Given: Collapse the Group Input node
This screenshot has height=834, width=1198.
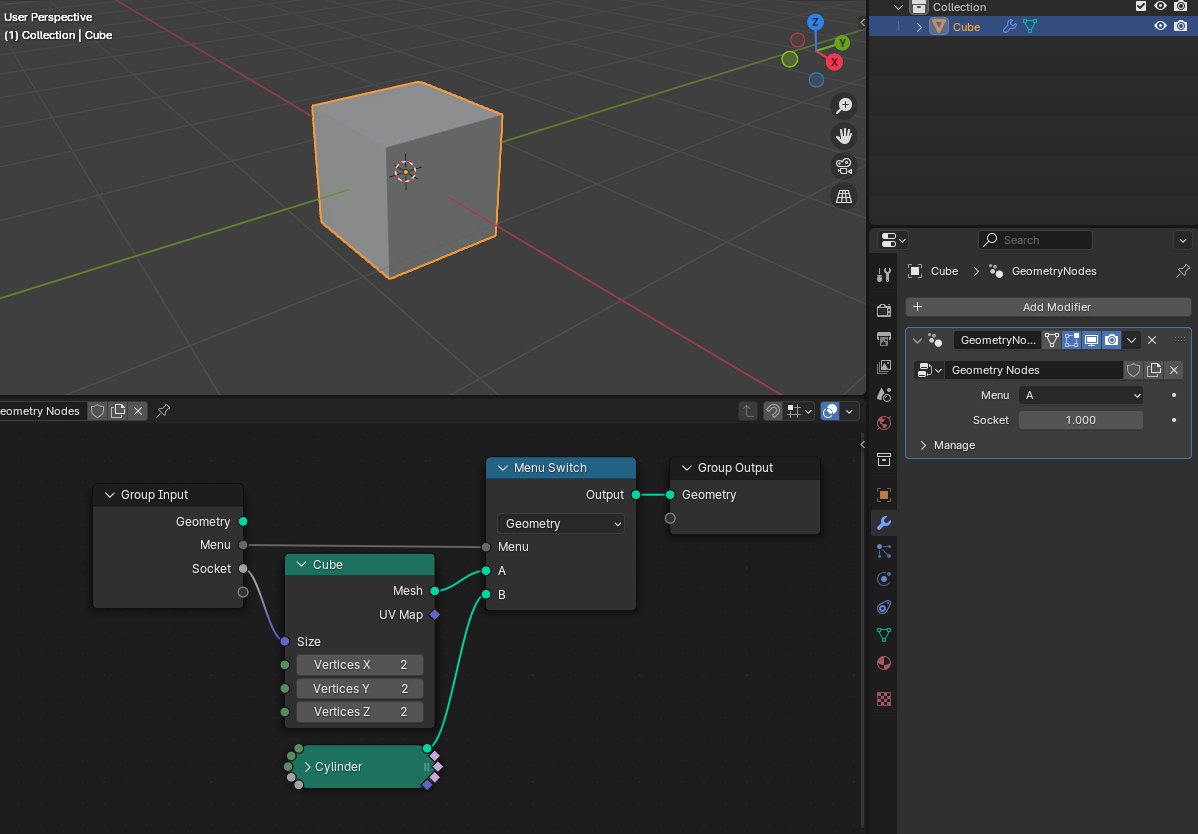Looking at the screenshot, I should [110, 495].
